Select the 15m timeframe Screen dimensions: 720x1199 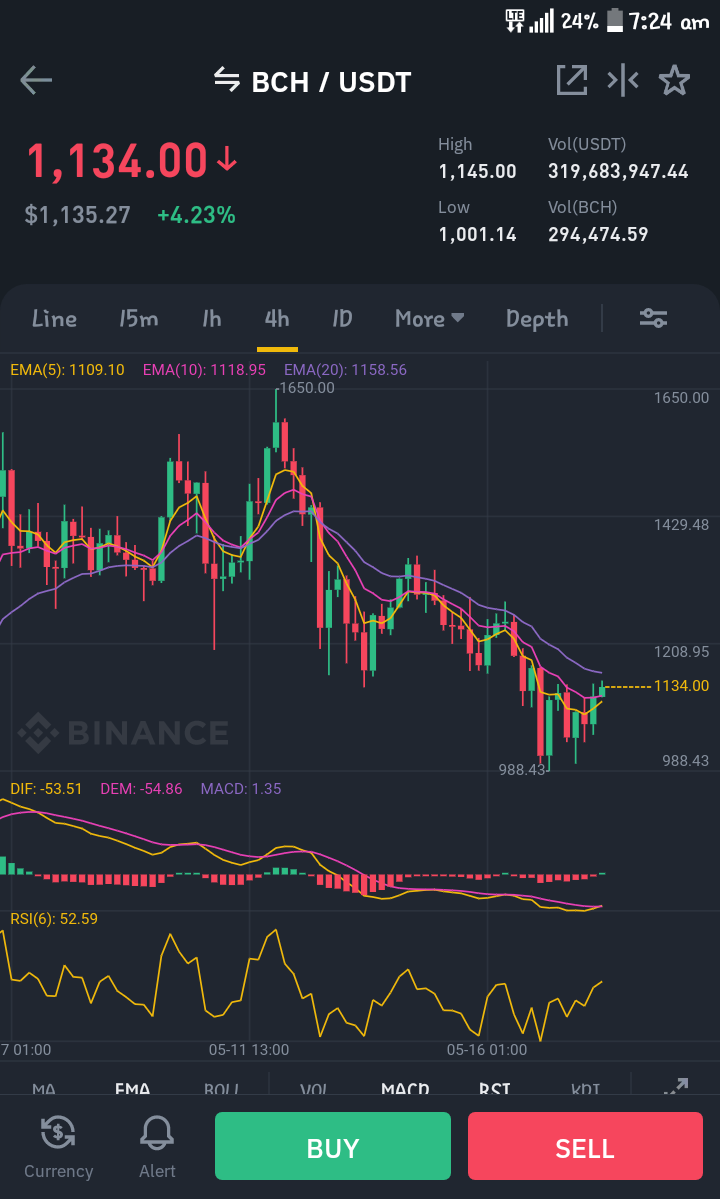click(138, 318)
